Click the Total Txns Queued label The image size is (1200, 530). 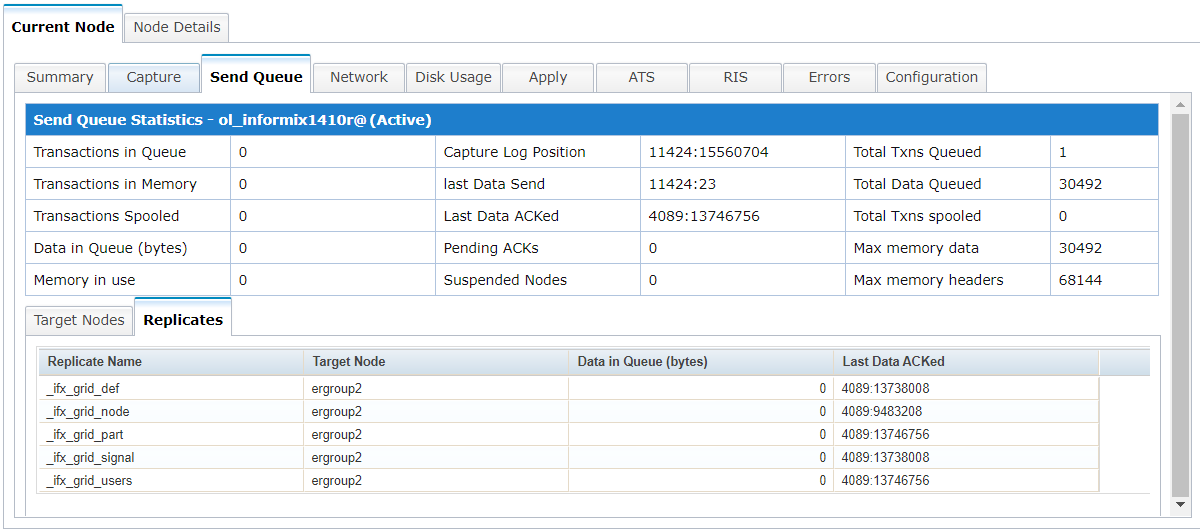(917, 152)
